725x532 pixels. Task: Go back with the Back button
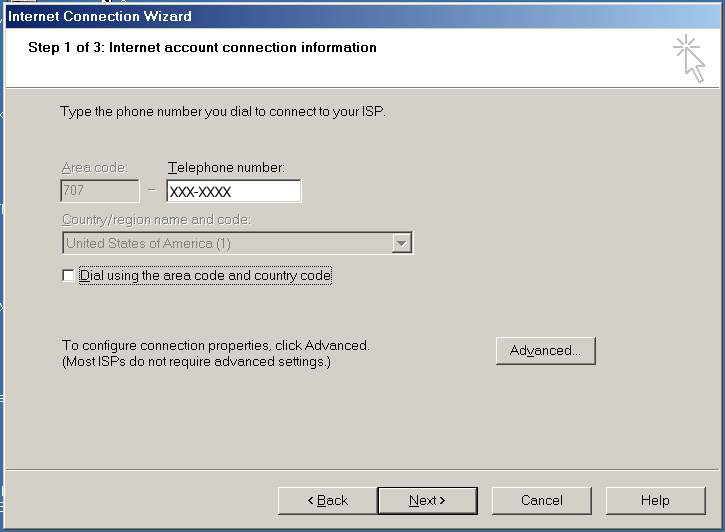[327, 500]
